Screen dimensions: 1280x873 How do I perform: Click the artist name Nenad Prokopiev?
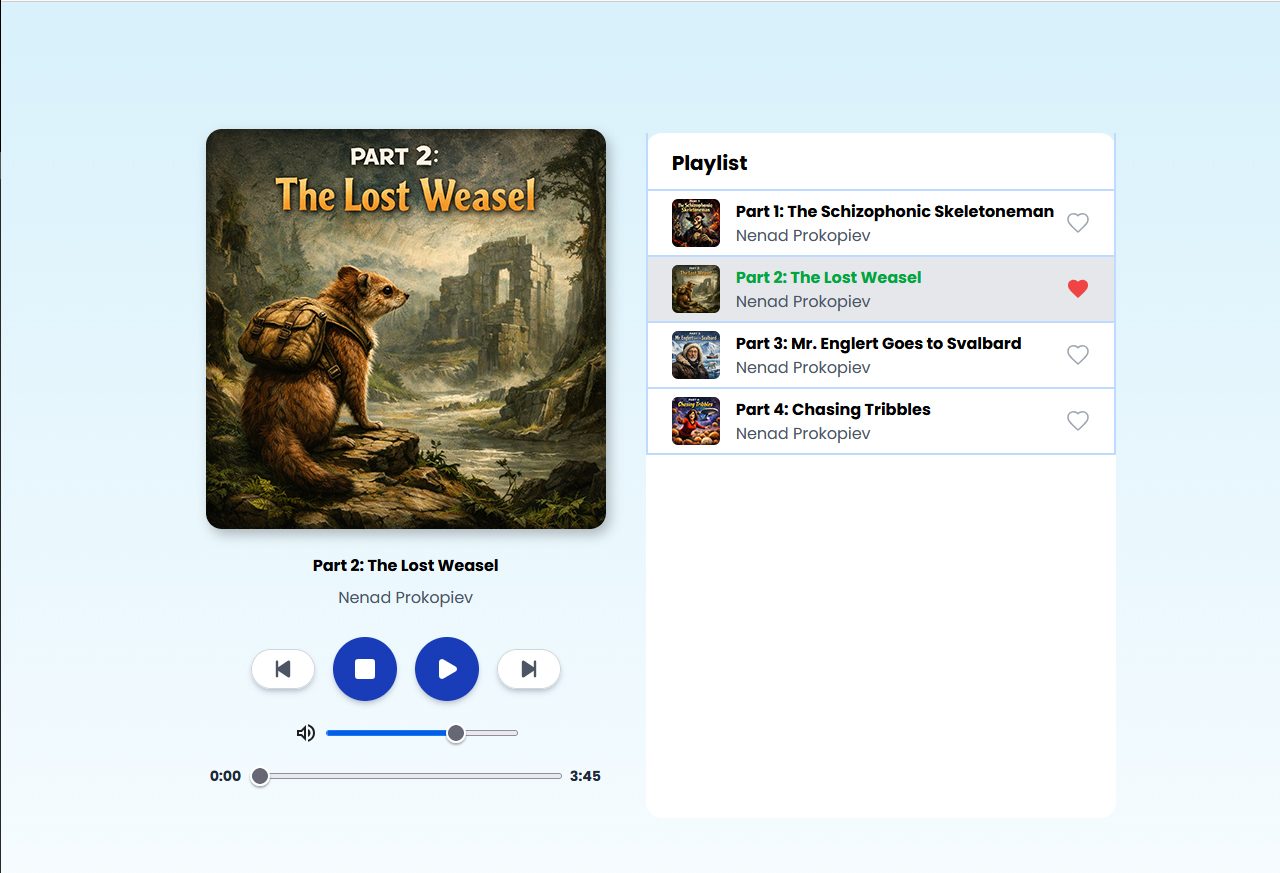(x=405, y=597)
